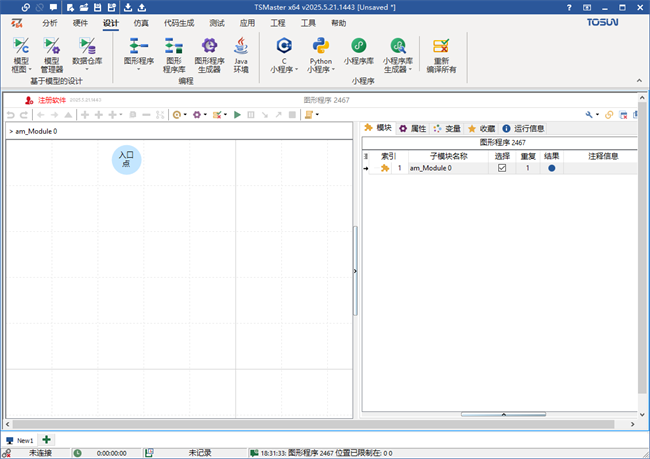Launch the Java环境 setup icon

pyautogui.click(x=241, y=54)
